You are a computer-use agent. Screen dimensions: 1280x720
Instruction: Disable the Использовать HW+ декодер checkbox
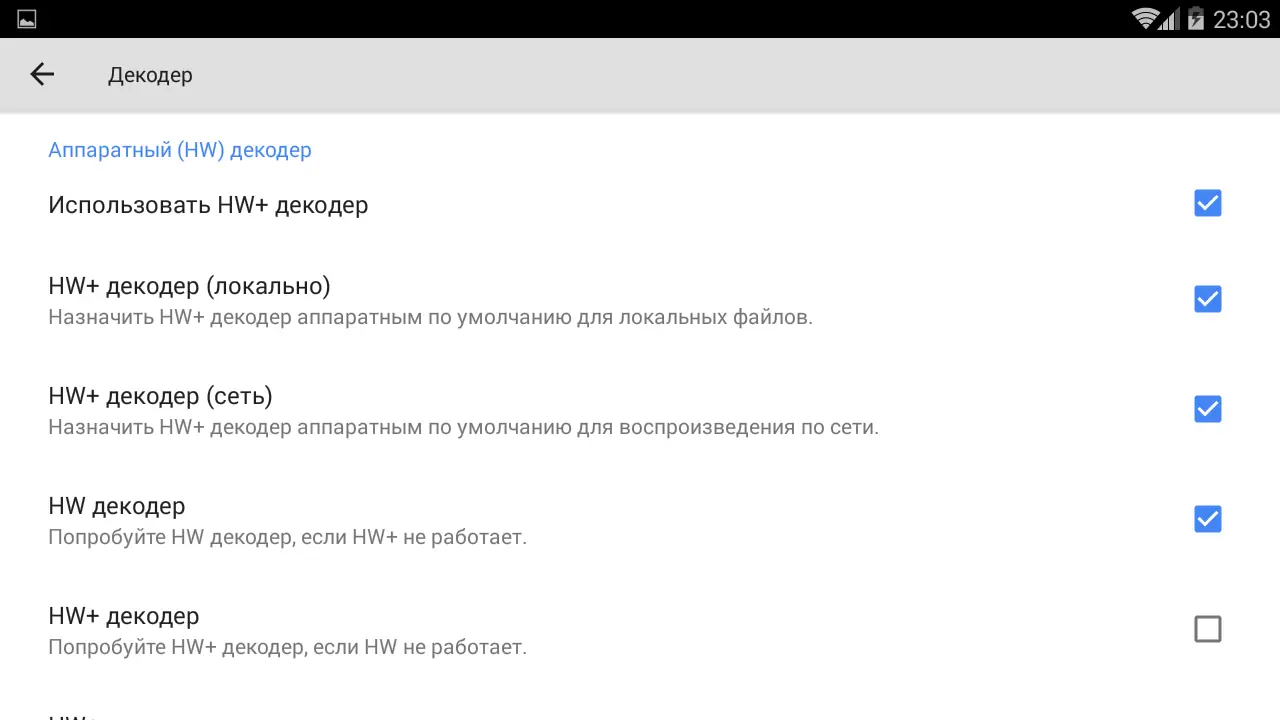coord(1207,203)
